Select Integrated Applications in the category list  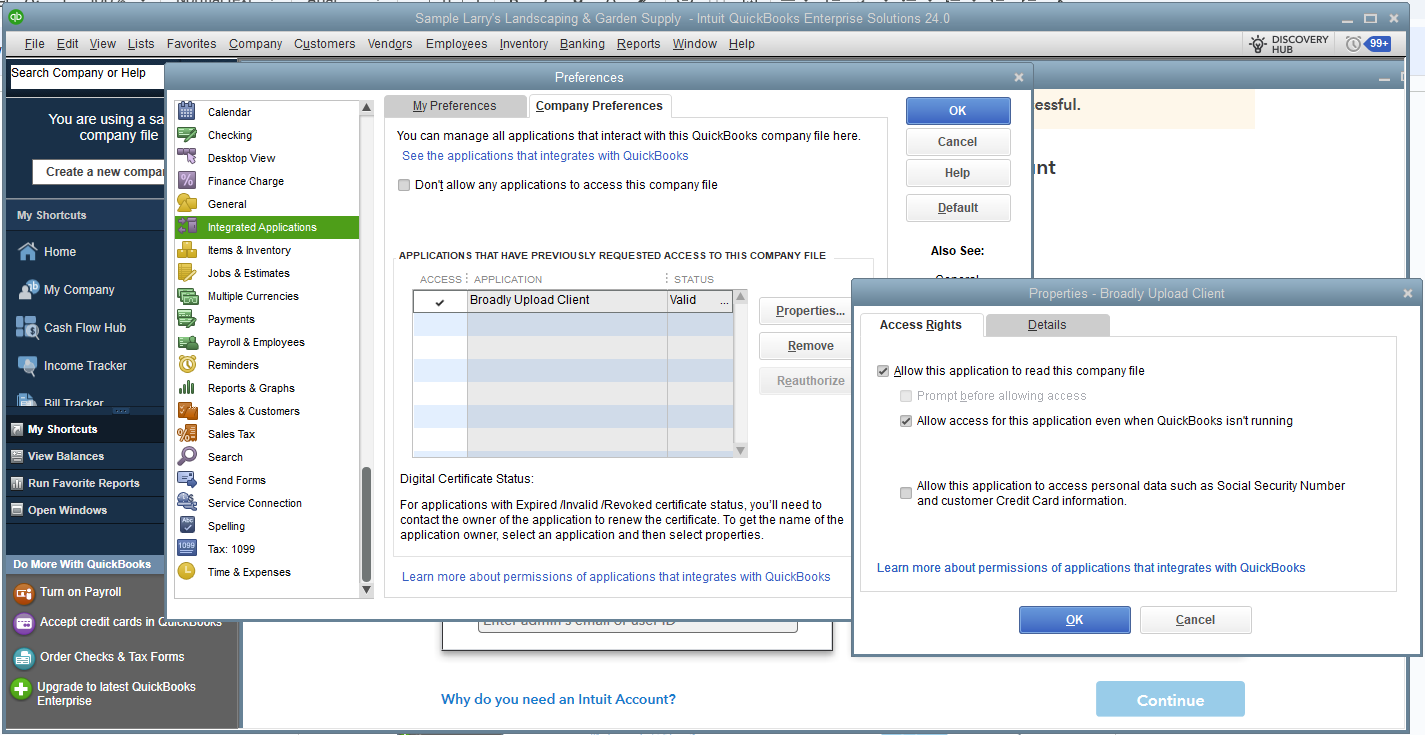coord(267,227)
